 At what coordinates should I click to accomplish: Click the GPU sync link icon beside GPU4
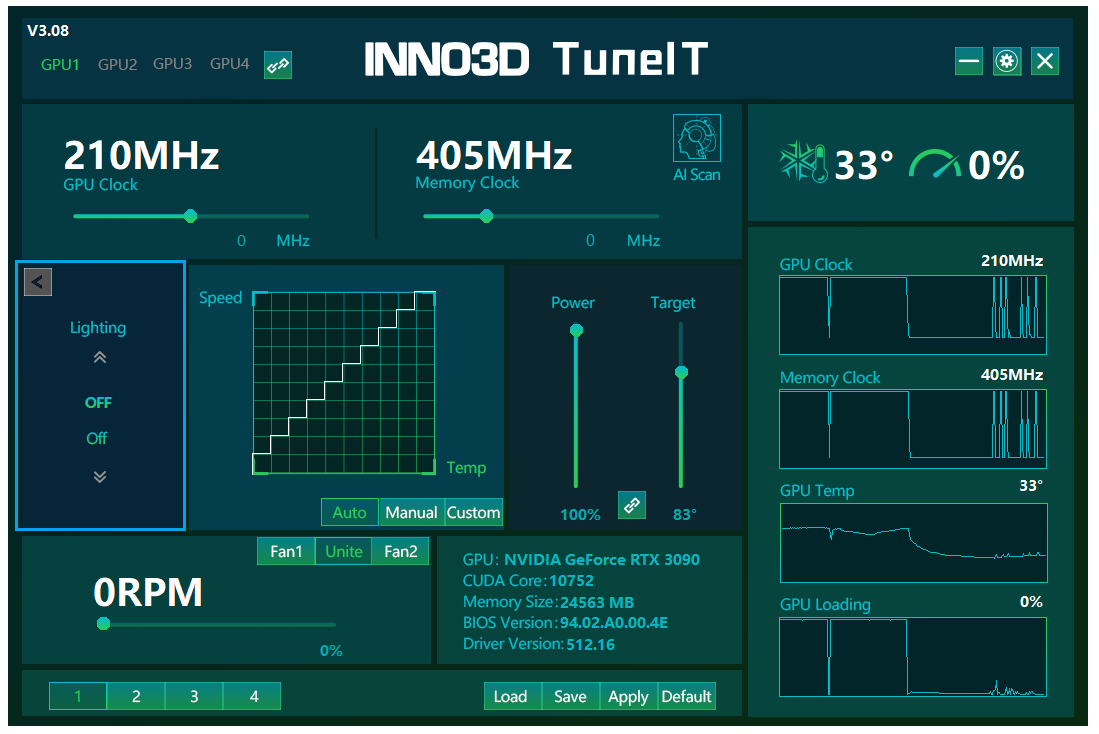pos(278,65)
